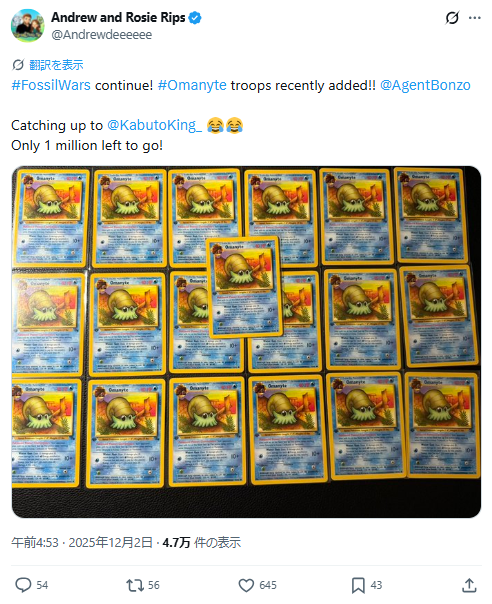Open the three-dot more options menu
The height and width of the screenshot is (604, 492).
(475, 18)
